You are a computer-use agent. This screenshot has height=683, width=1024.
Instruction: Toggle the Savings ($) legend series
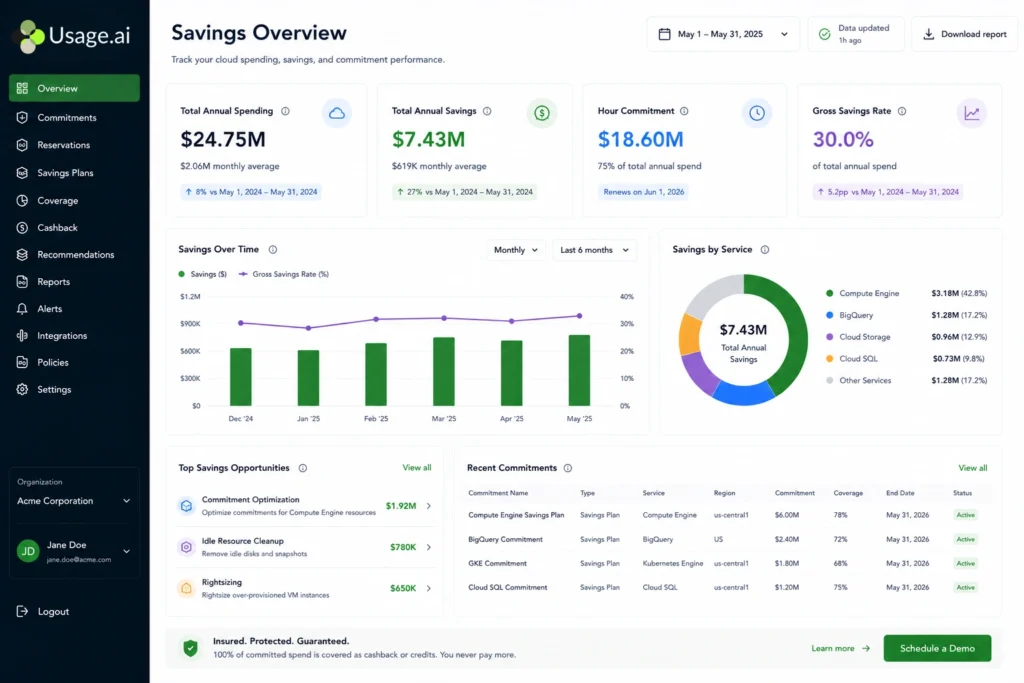click(202, 274)
